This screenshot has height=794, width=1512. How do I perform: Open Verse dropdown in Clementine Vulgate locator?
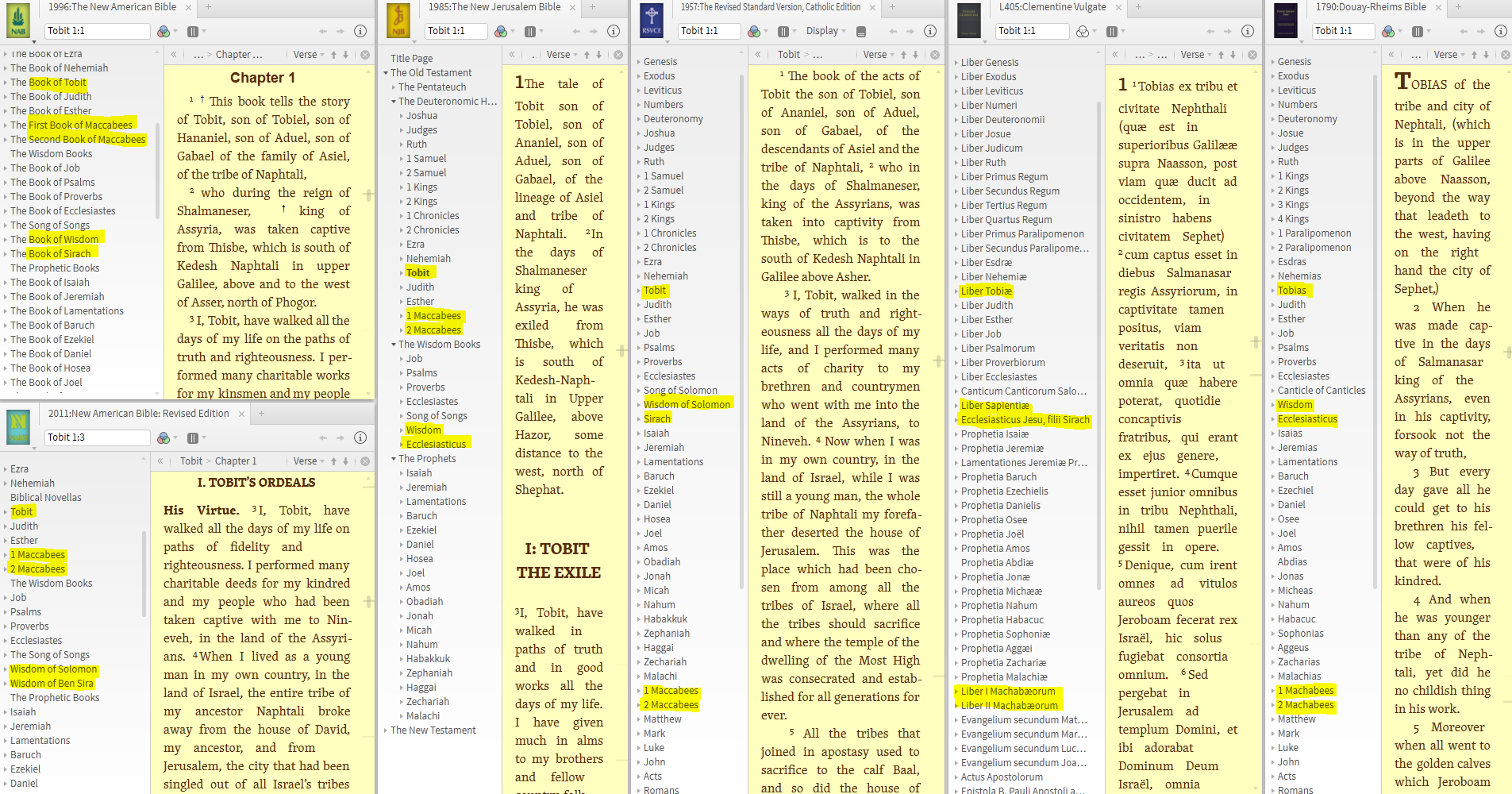click(1196, 55)
